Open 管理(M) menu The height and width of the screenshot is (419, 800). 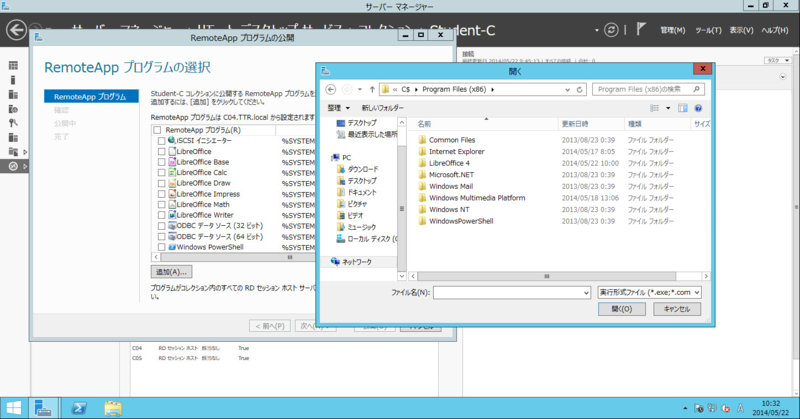672,31
